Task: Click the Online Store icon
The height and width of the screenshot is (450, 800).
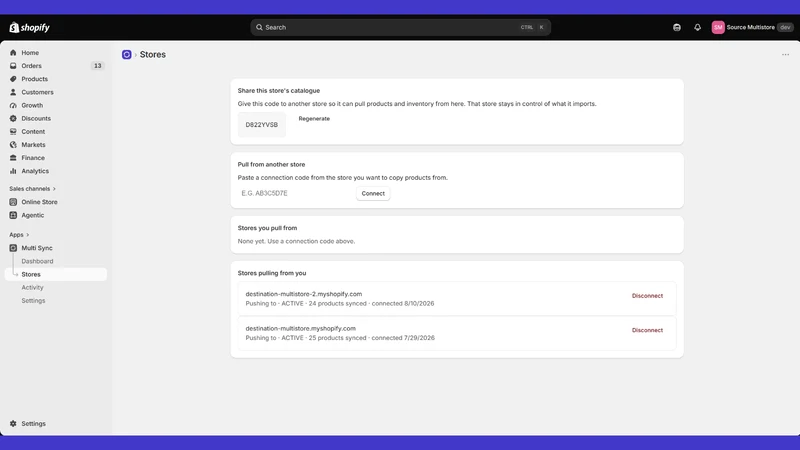Action: tap(13, 202)
